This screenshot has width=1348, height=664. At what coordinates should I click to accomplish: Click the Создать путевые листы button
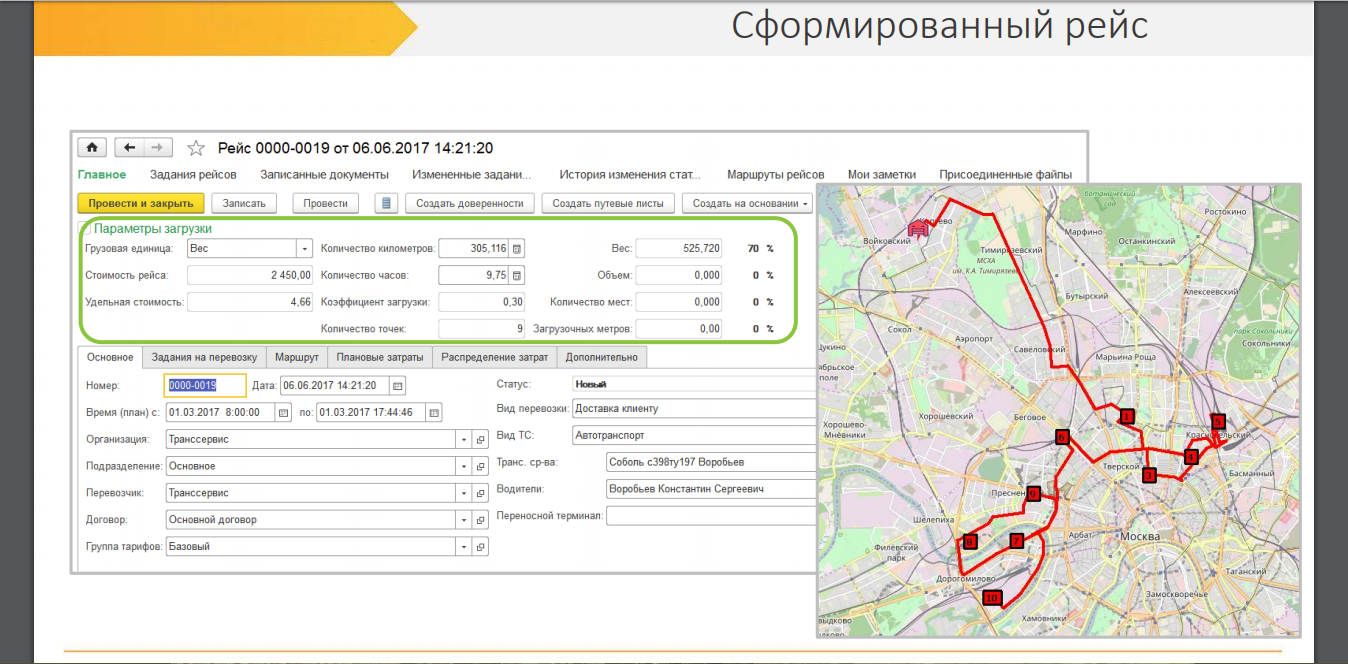click(x=607, y=203)
